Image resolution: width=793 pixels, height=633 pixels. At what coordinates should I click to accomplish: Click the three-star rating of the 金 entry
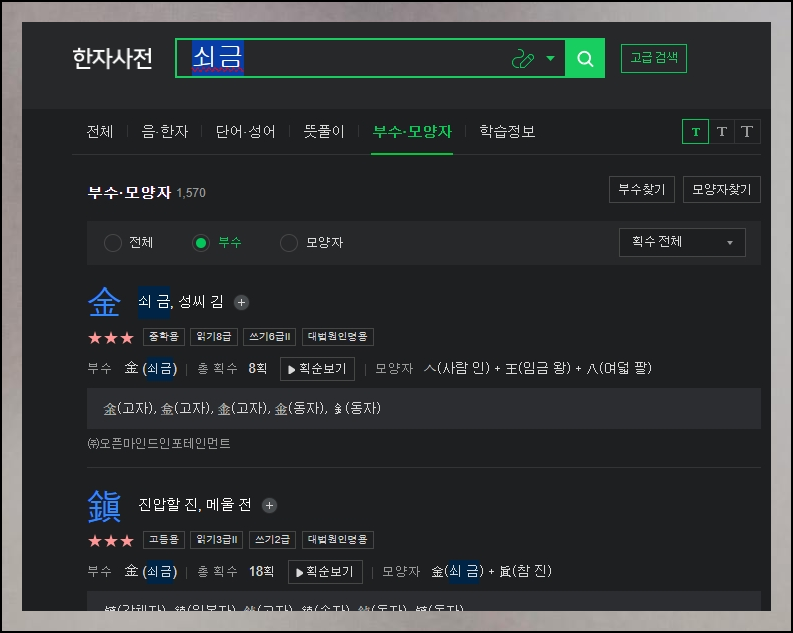pyautogui.click(x=111, y=337)
